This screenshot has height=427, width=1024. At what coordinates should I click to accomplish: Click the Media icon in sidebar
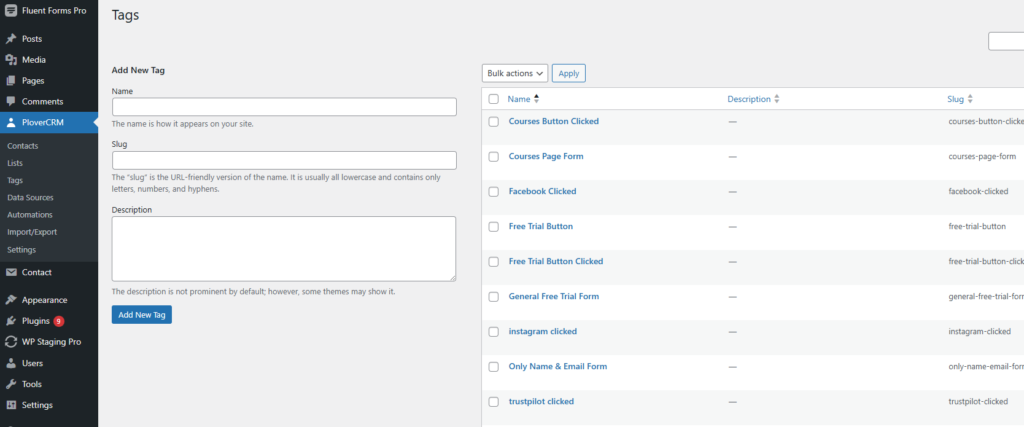11,60
